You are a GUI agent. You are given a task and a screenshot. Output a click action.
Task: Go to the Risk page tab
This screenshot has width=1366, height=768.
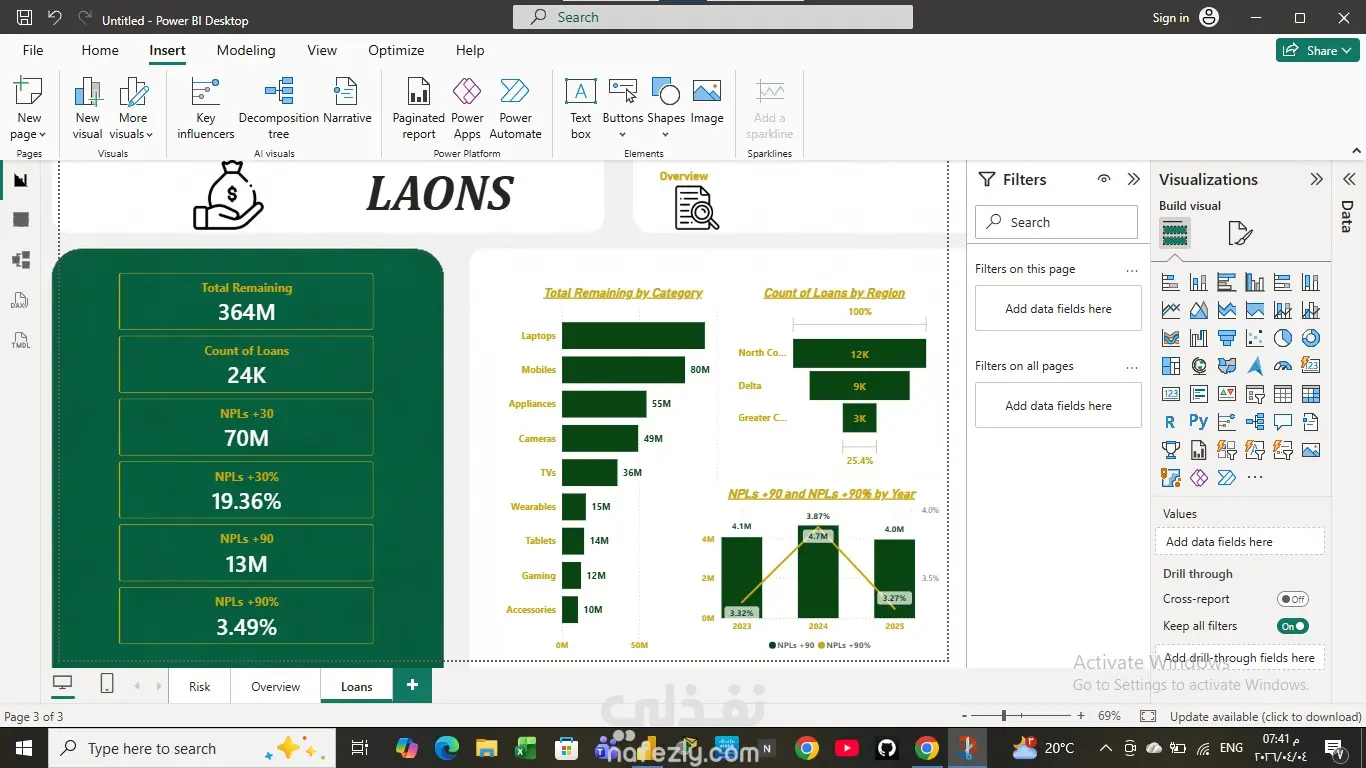[200, 686]
